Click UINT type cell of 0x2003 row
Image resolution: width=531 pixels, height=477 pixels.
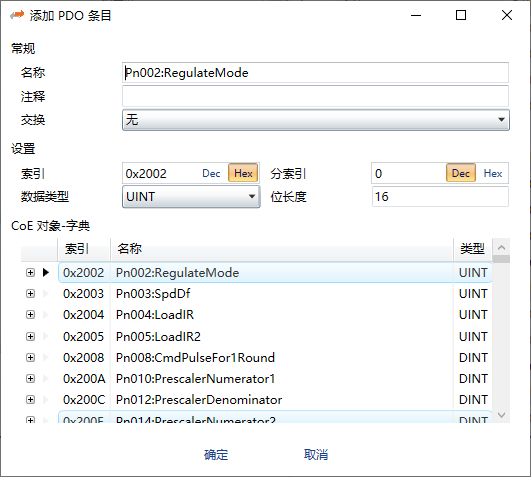click(x=473, y=294)
